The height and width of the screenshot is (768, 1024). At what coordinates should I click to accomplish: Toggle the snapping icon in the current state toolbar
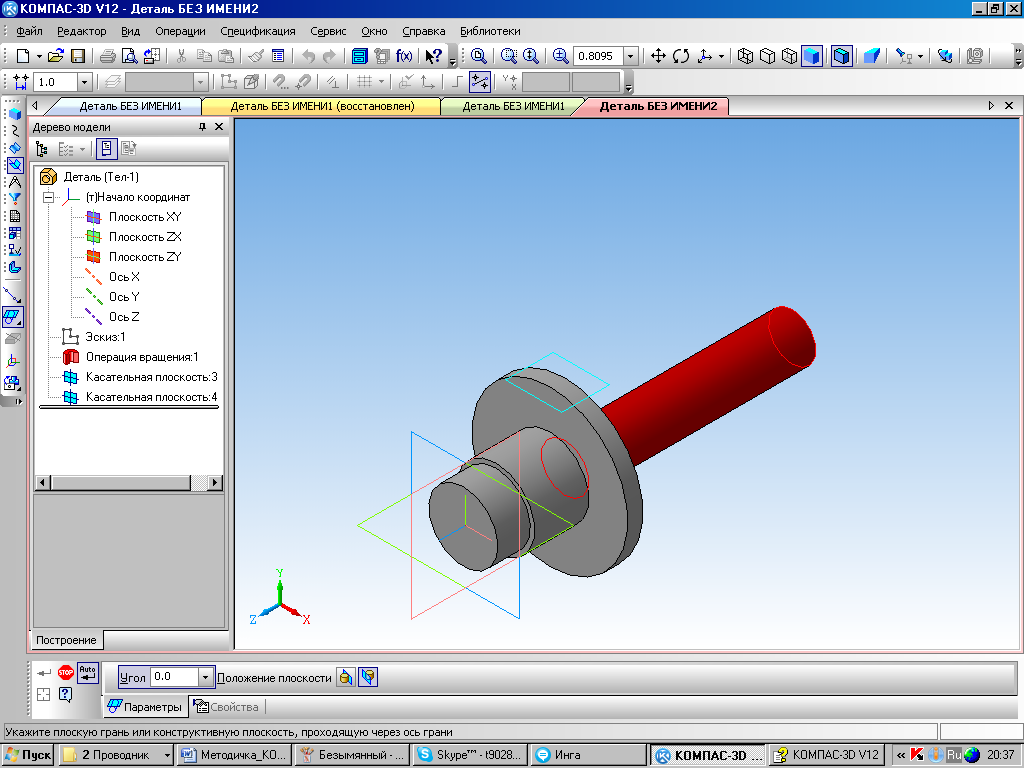(x=480, y=82)
